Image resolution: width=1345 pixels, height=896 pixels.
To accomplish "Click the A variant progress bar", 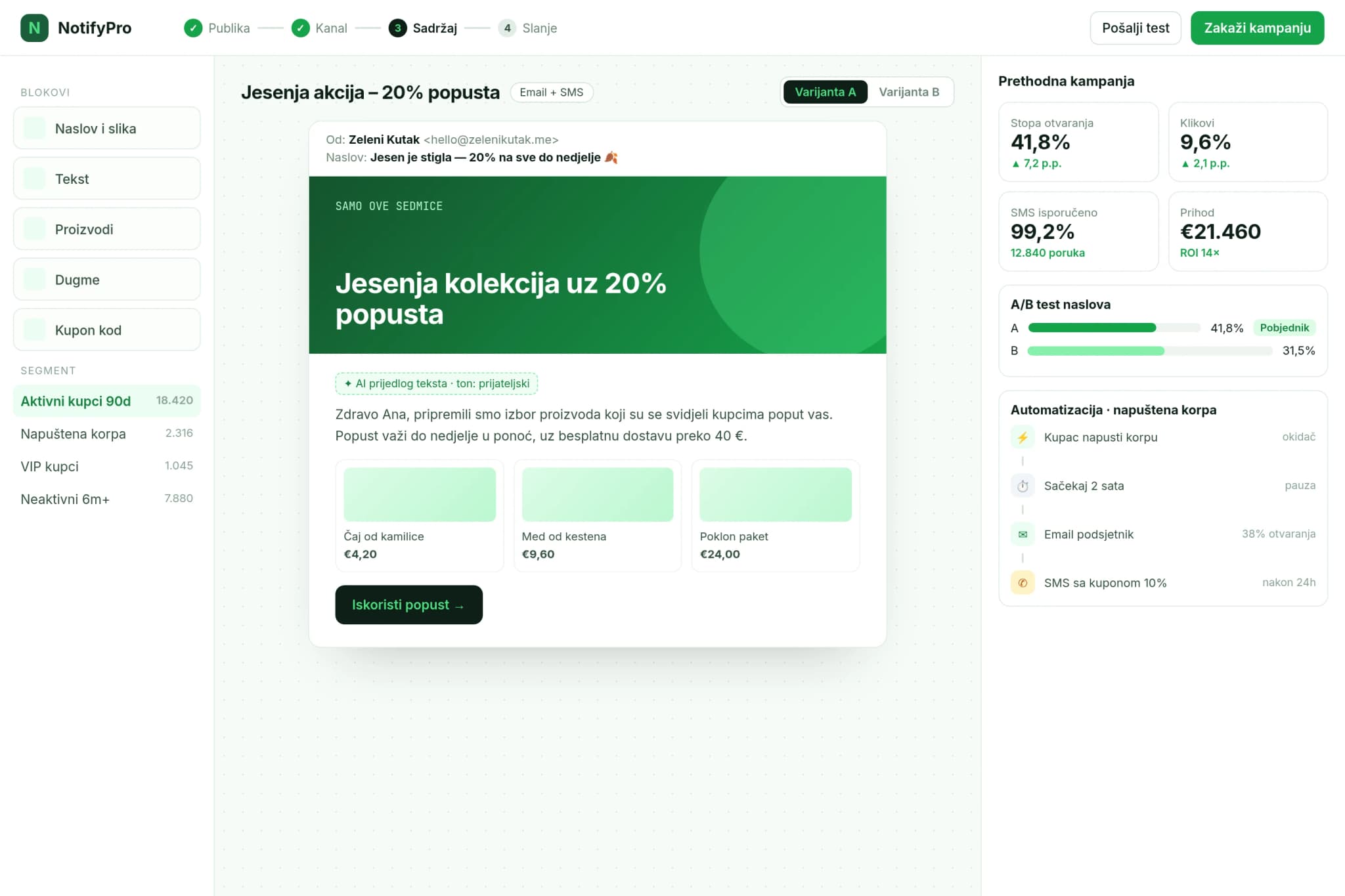I will (1114, 328).
